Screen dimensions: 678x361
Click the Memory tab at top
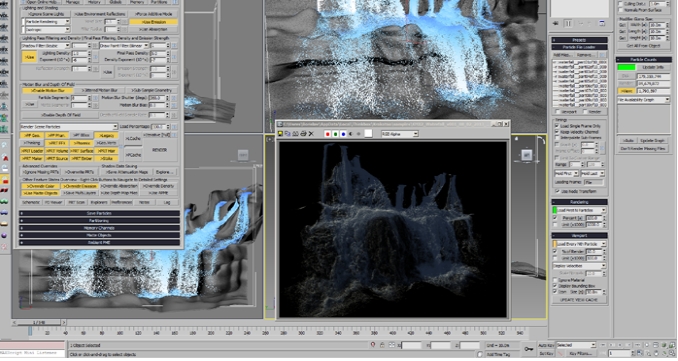click(137, 2)
